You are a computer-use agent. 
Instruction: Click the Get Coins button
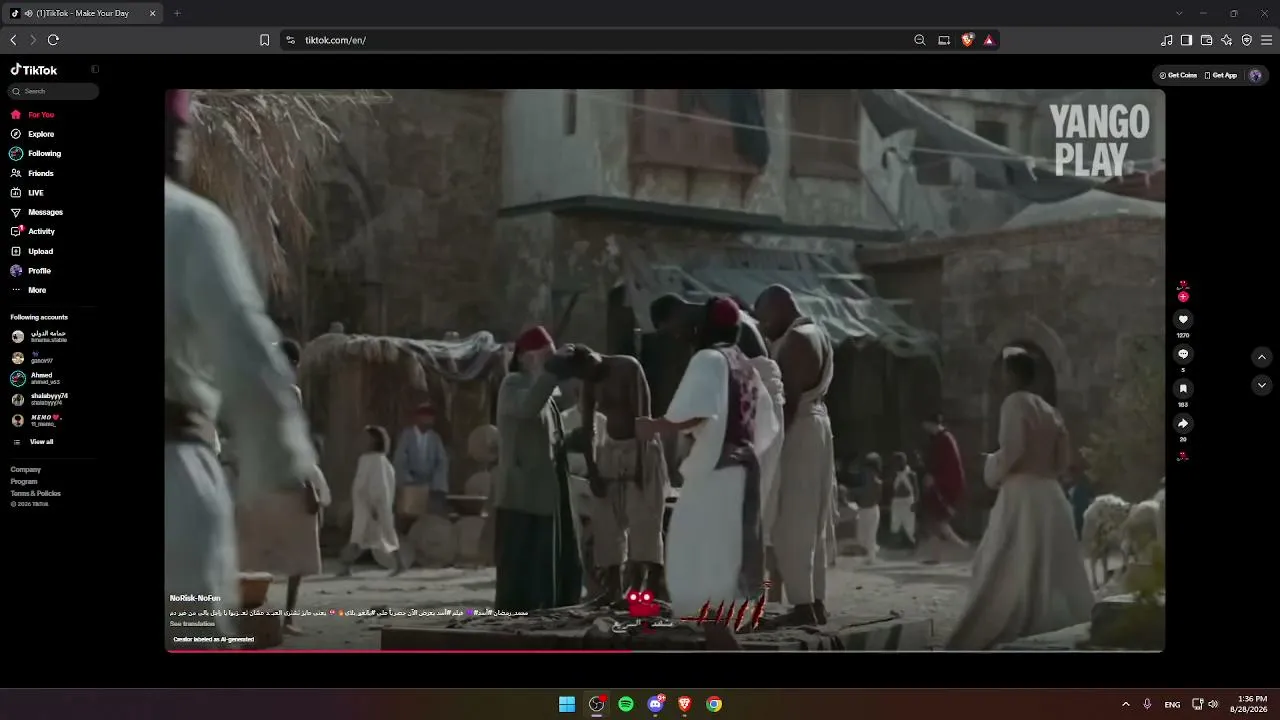tap(1178, 75)
